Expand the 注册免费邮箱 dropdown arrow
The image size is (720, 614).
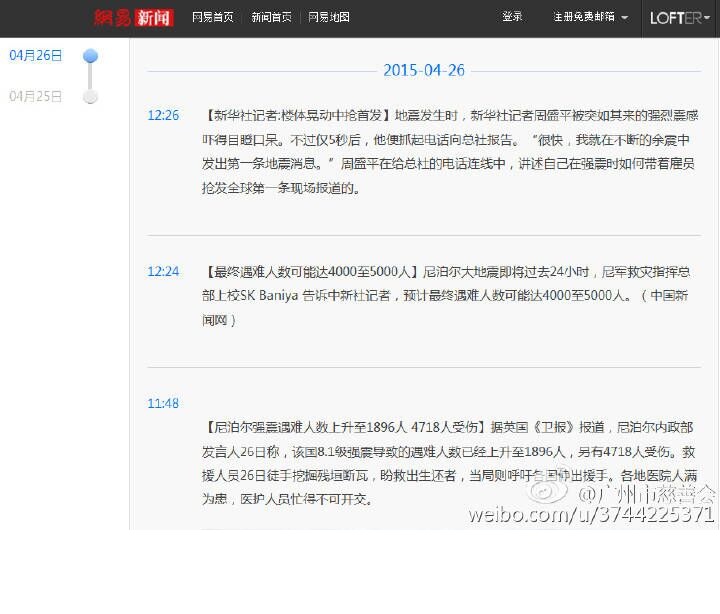tap(624, 18)
